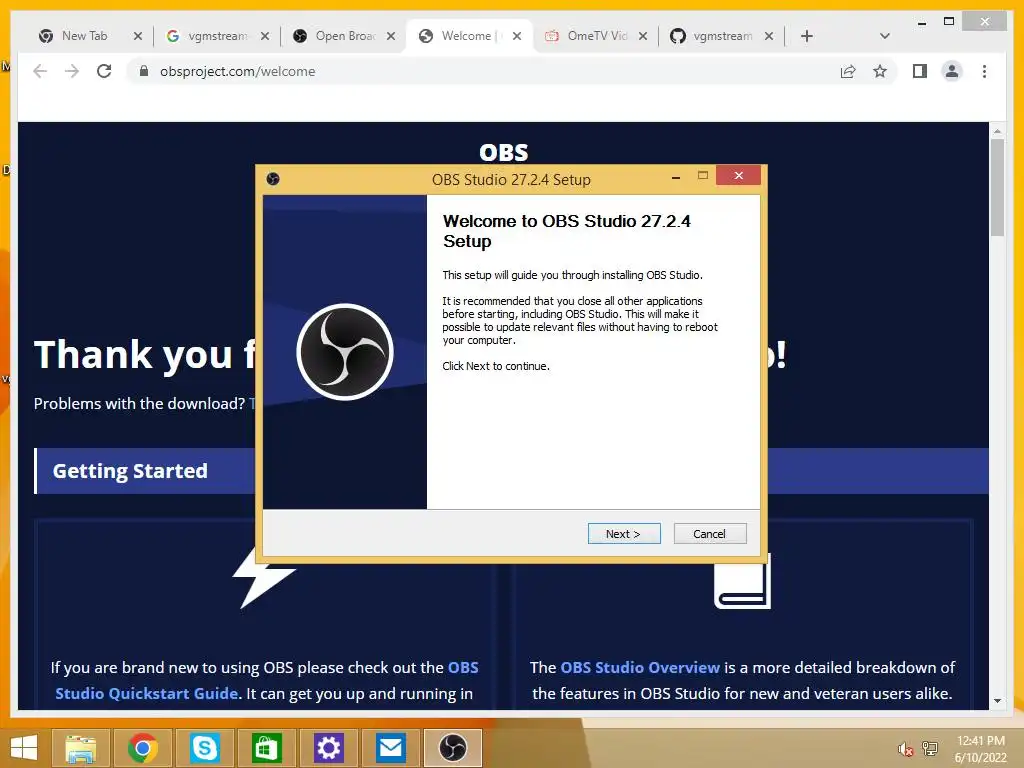Close the Open Broadcaster tab
Viewport: 1024px width, 768px height.
click(x=391, y=37)
